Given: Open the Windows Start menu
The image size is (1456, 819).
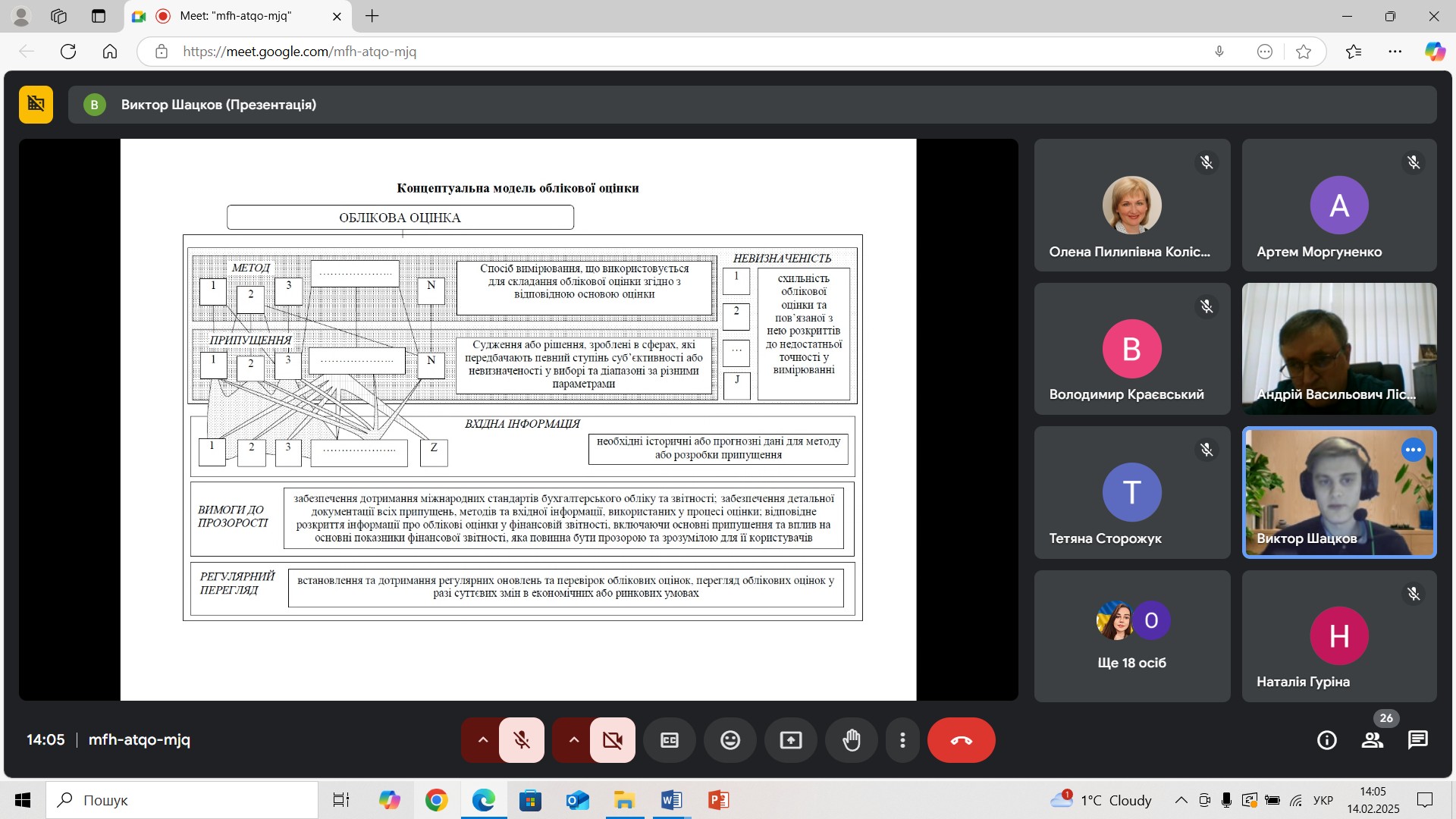Looking at the screenshot, I should (x=23, y=800).
